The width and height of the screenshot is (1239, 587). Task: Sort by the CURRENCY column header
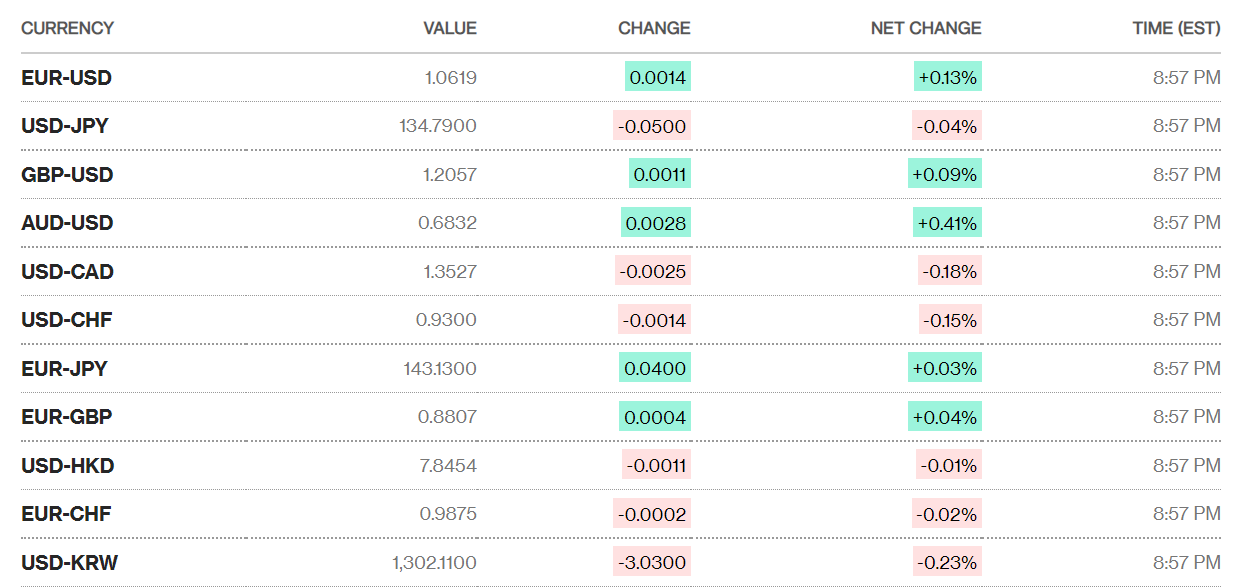pyautogui.click(x=67, y=28)
